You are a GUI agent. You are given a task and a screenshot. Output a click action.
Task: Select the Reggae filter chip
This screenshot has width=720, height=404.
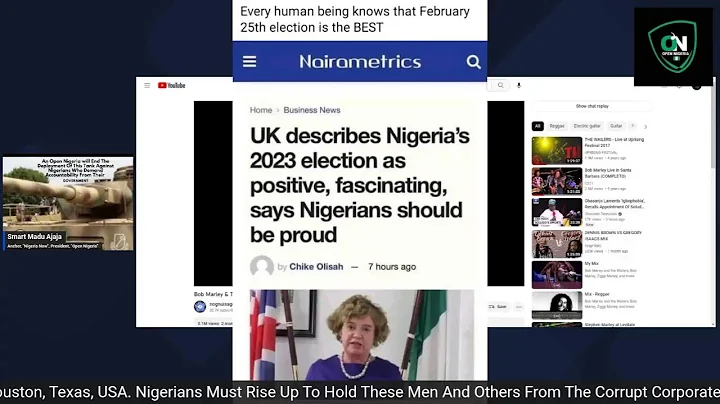click(557, 126)
